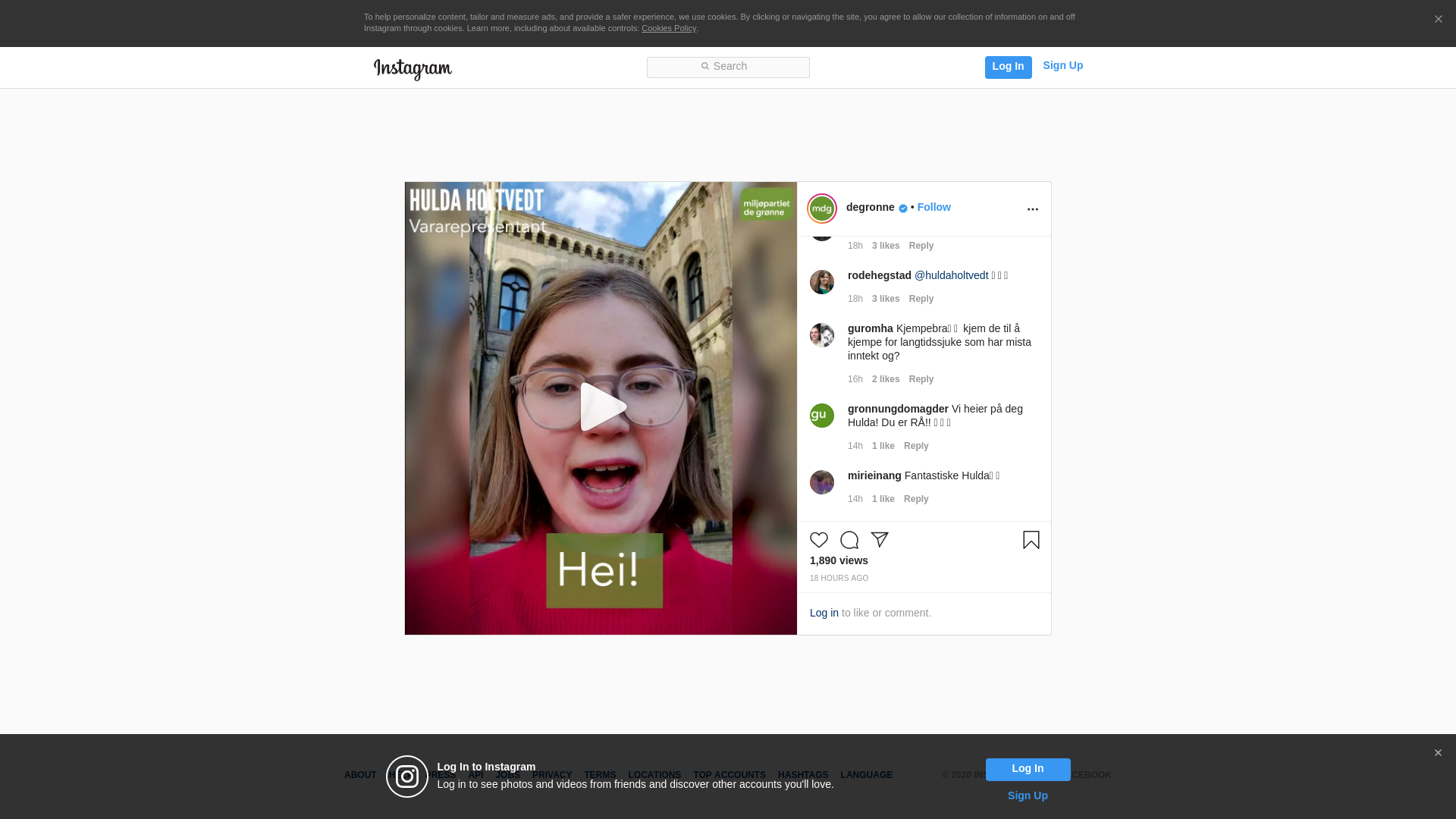This screenshot has width=1456, height=819.
Task: Click the comment bubble icon
Action: (x=849, y=540)
